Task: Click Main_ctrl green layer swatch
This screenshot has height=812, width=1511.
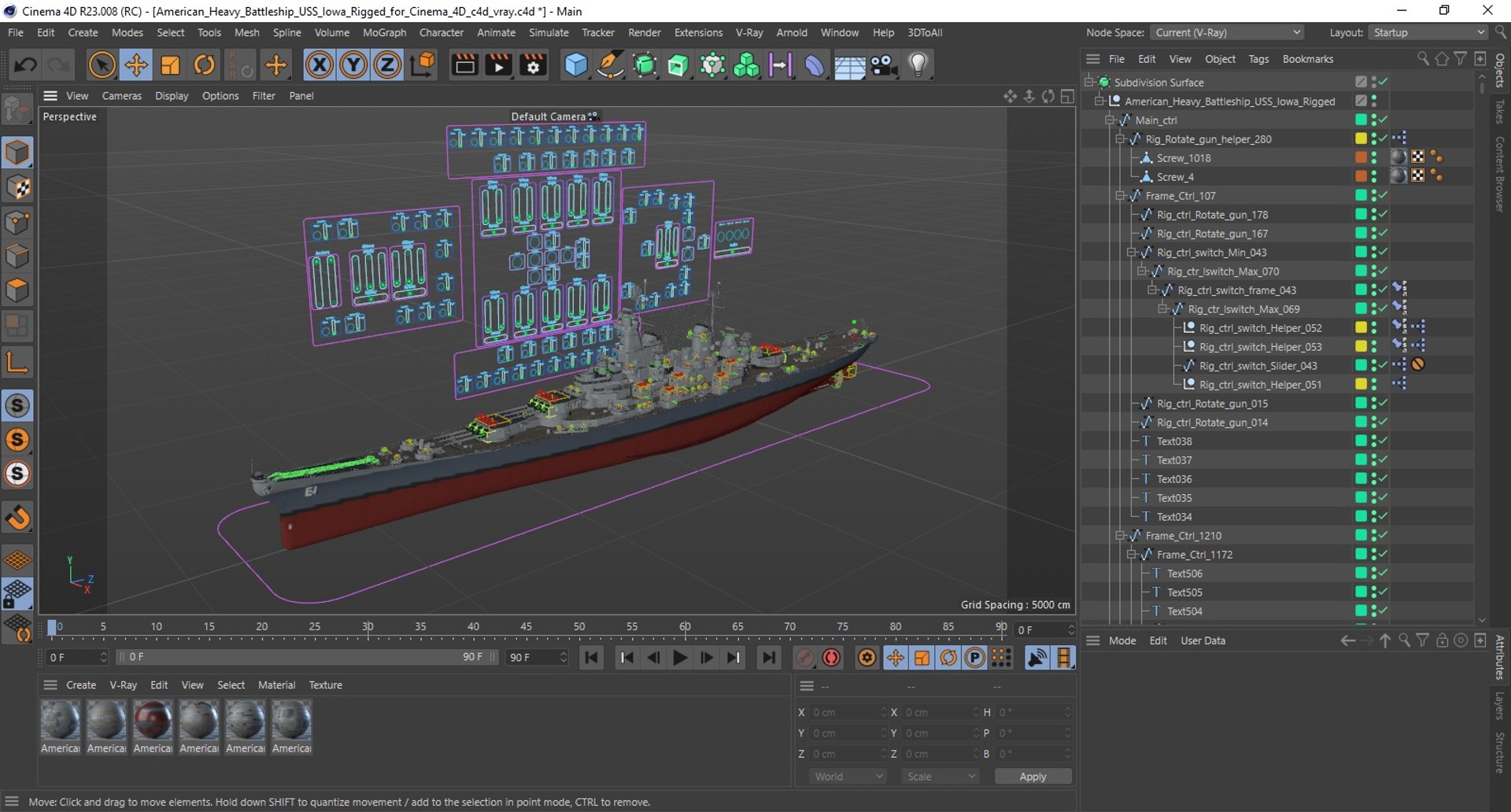Action: [x=1361, y=120]
